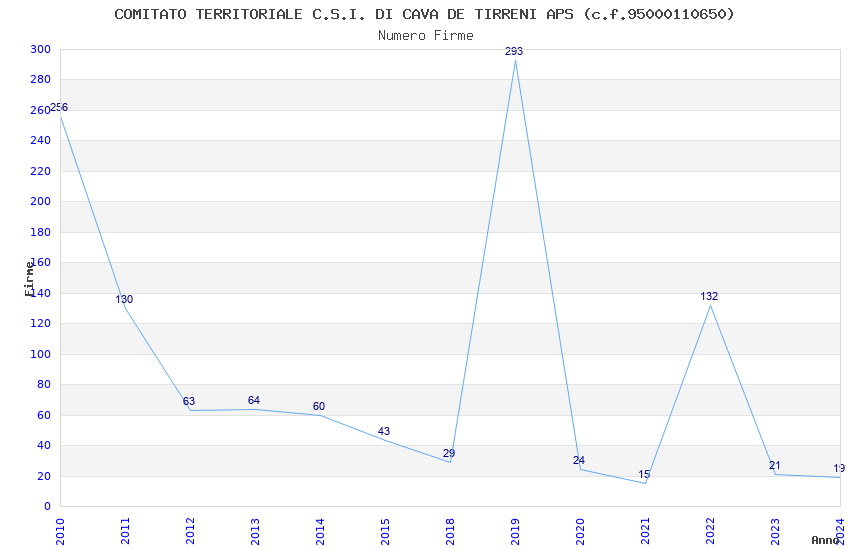Viewport: 850px width, 550px height.
Task: Click the subtitle Numero Firme
Action: tap(426, 36)
